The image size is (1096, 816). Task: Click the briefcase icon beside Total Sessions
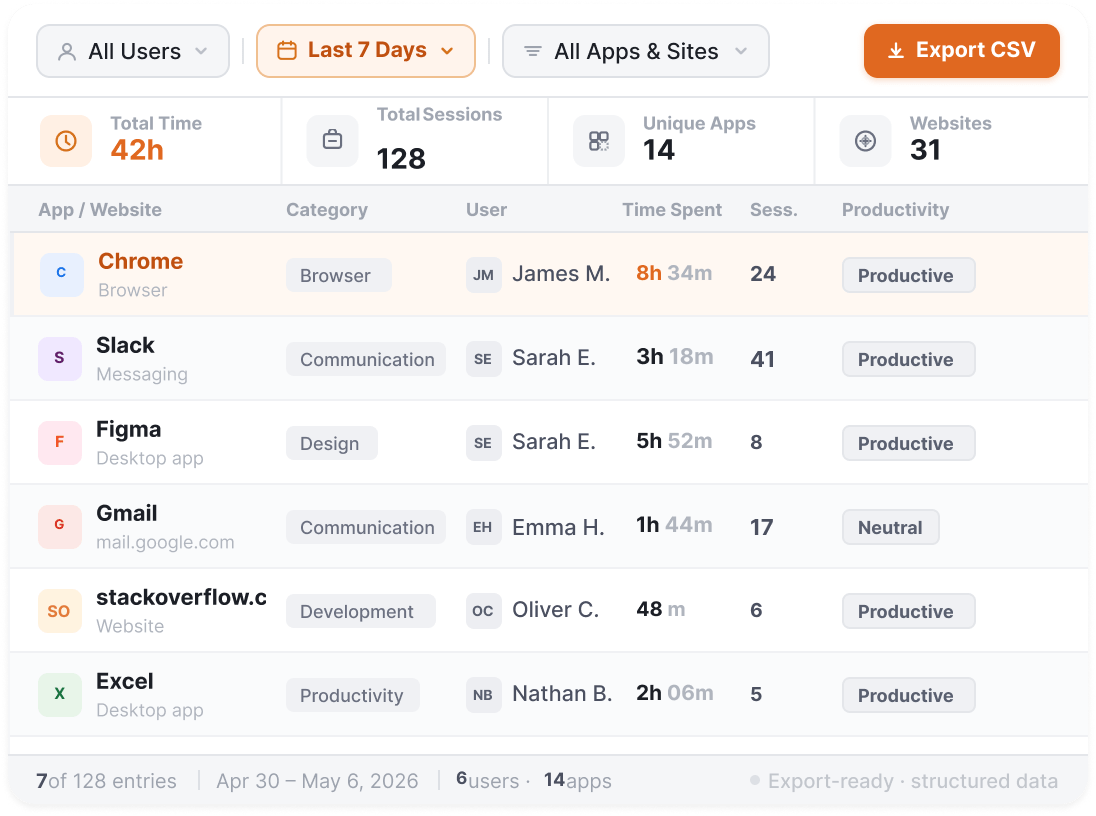pyautogui.click(x=333, y=141)
